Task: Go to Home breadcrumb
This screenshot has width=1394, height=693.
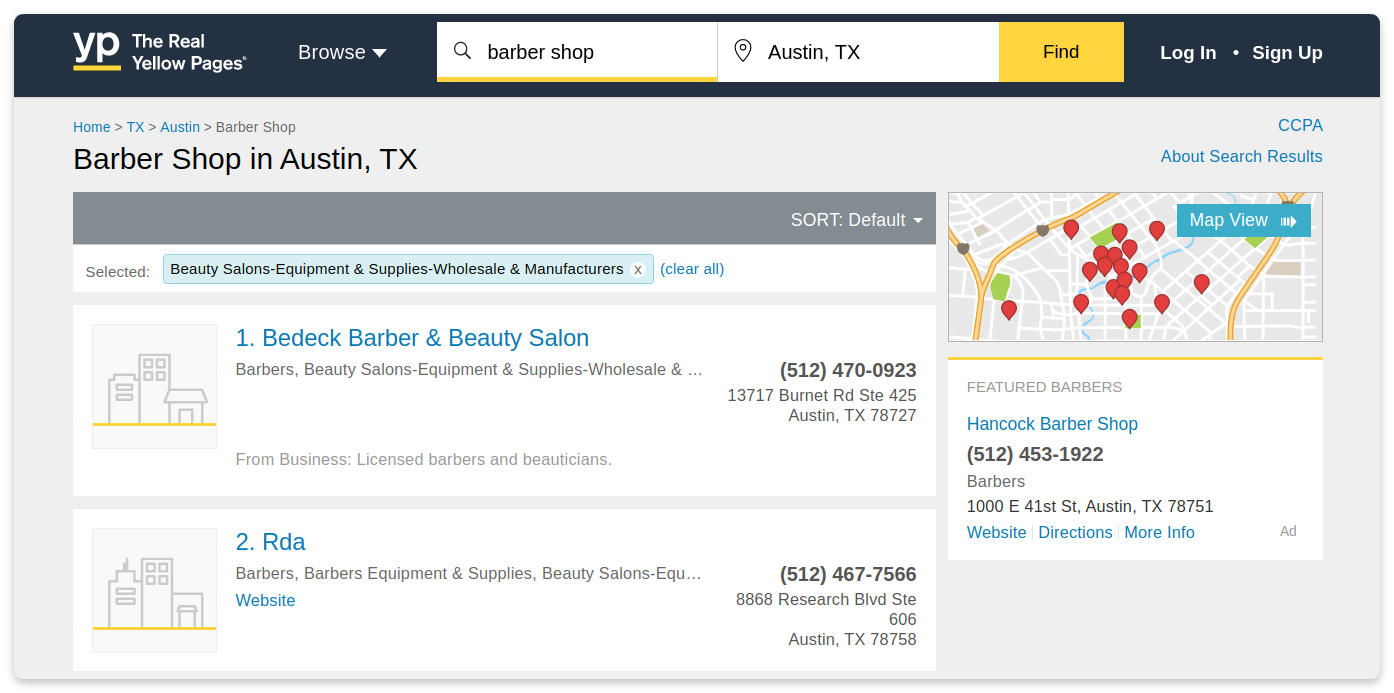Action: coord(92,127)
